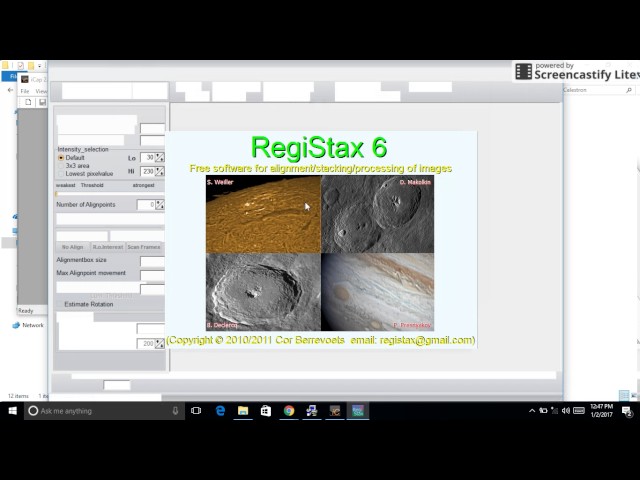Image resolution: width=640 pixels, height=480 pixels.
Task: Click the Number of Alignpoints value field
Action: tap(146, 204)
